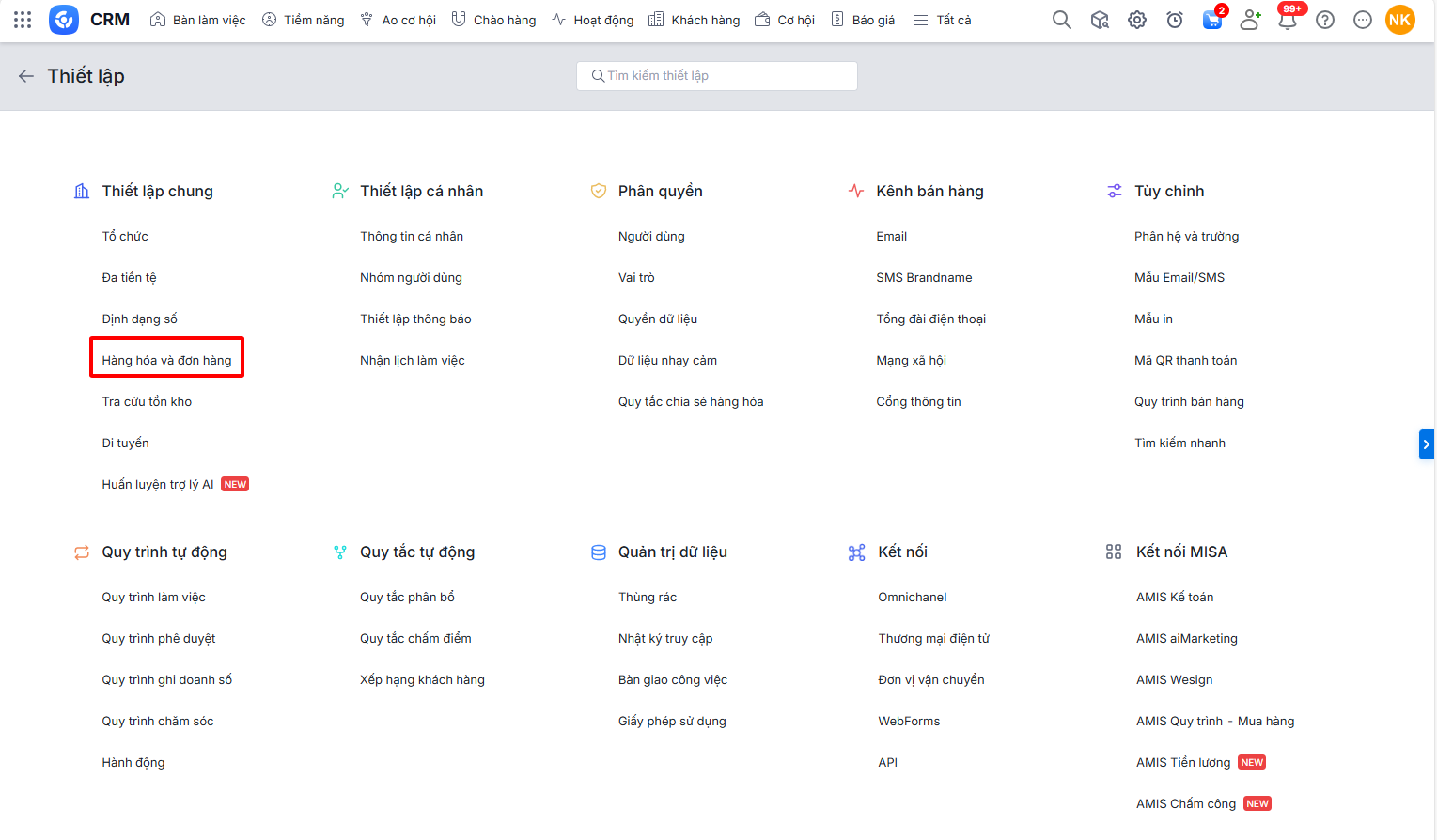Open the notifications bell icon
Image resolution: width=1437 pixels, height=840 pixels.
pyautogui.click(x=1288, y=20)
